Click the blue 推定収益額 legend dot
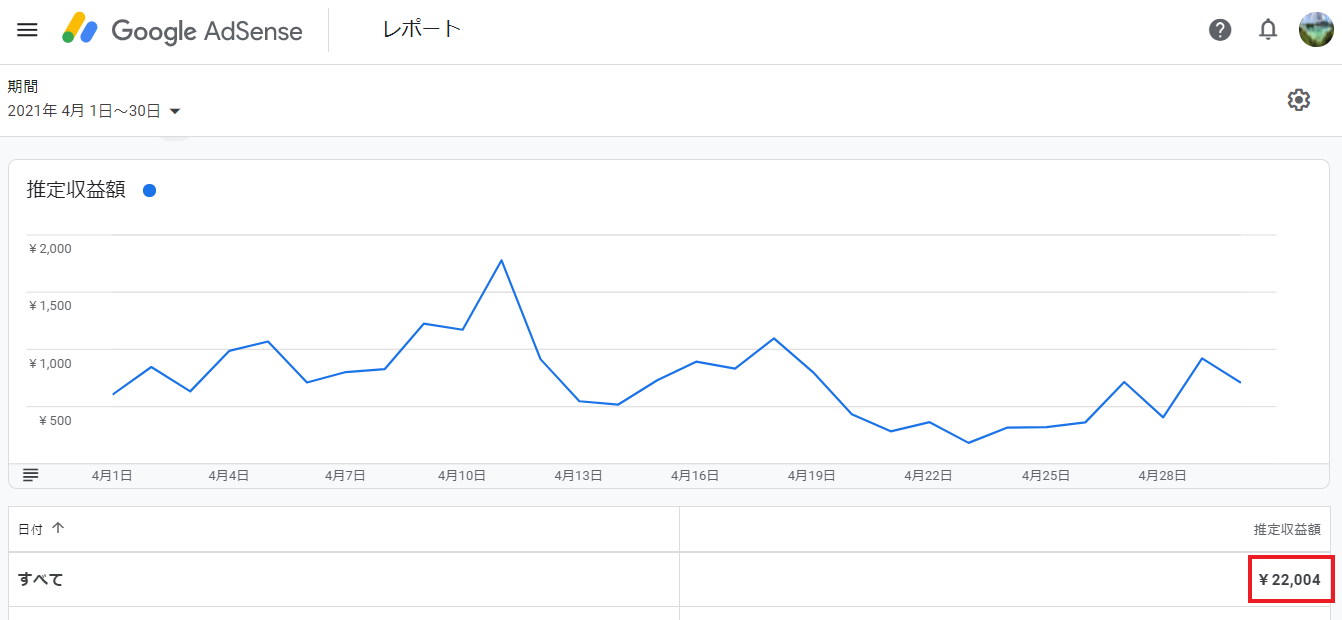The width and height of the screenshot is (1342, 620). (x=149, y=190)
